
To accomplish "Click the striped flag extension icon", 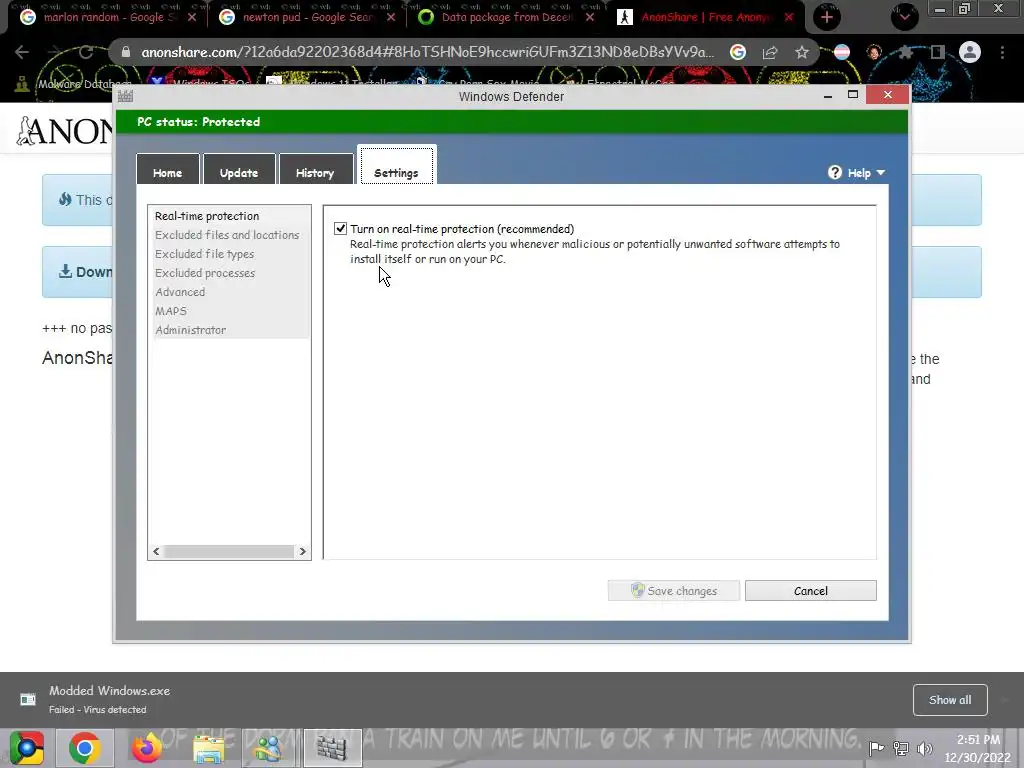I will pyautogui.click(x=842, y=52).
